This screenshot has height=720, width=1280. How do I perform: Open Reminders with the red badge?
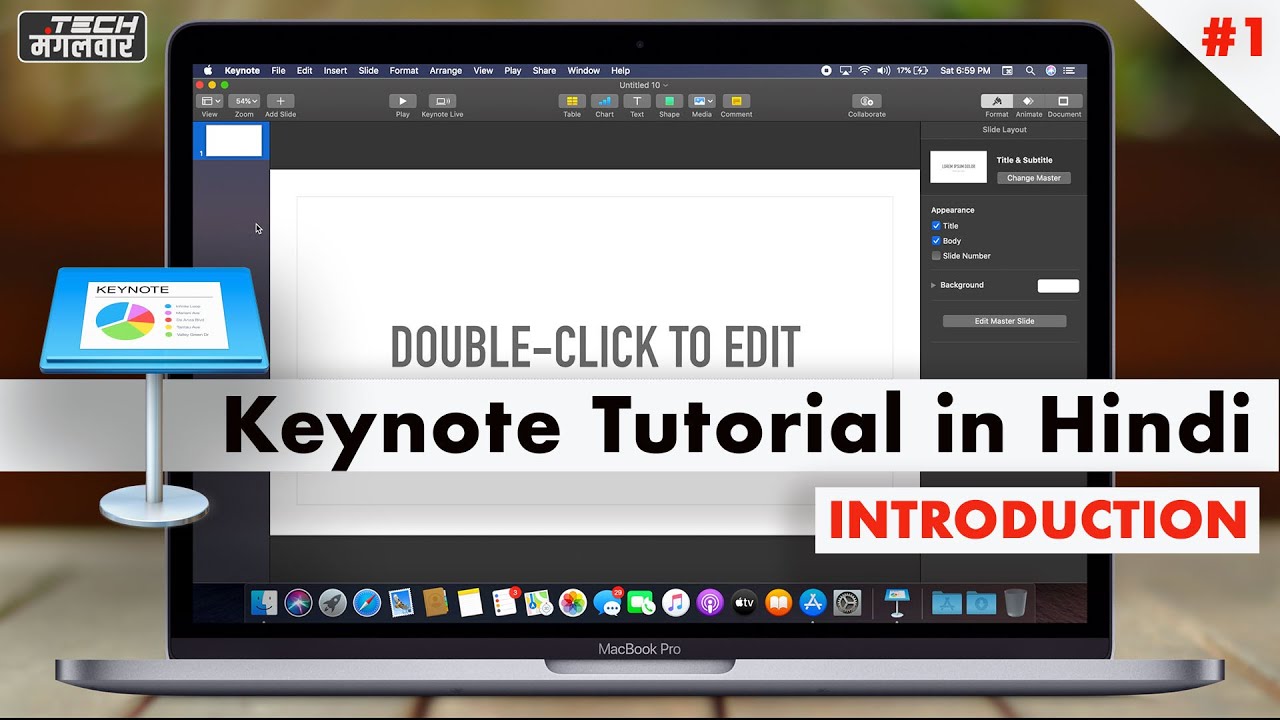coord(505,602)
